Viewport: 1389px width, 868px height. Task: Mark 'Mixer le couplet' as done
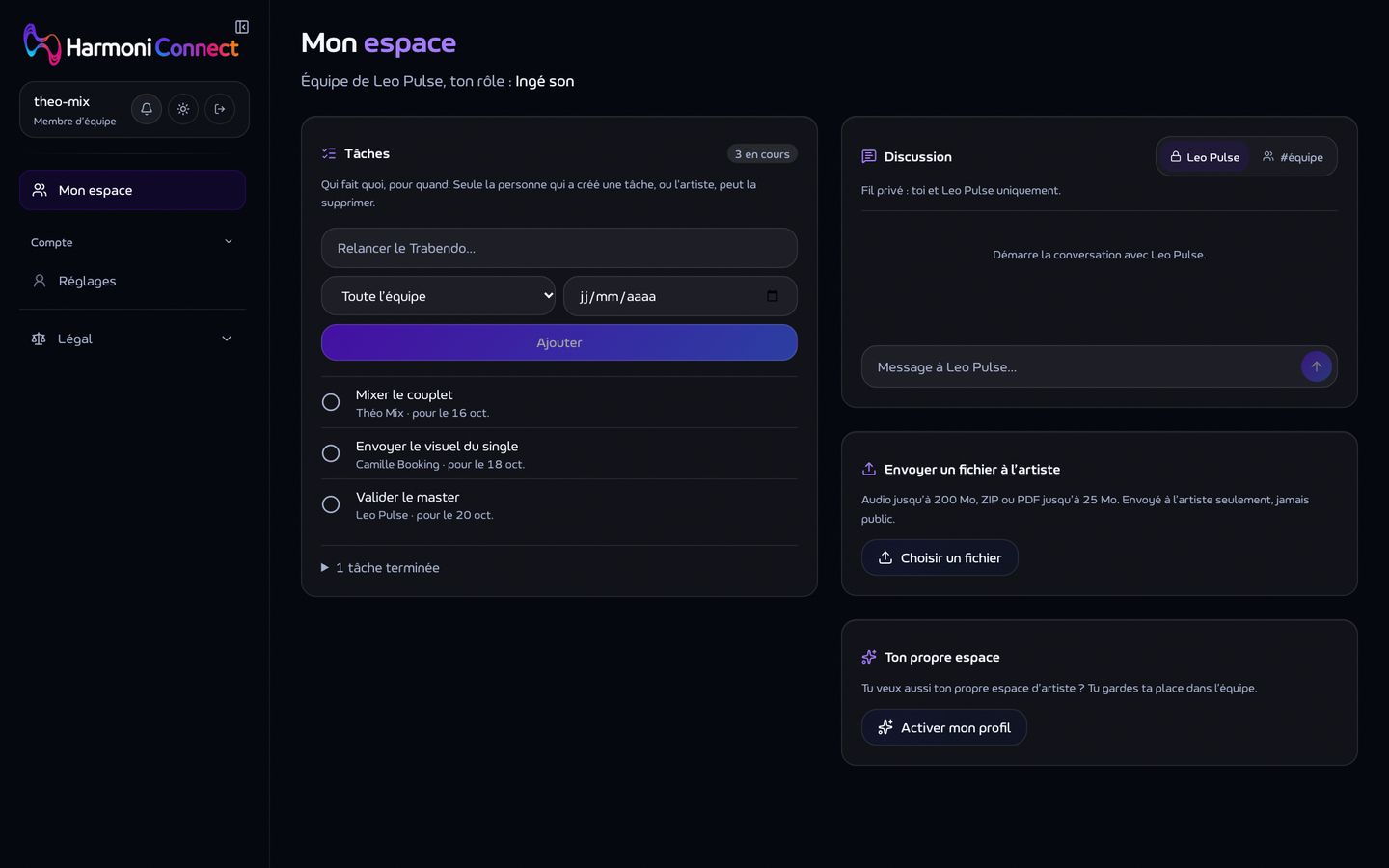tap(331, 402)
